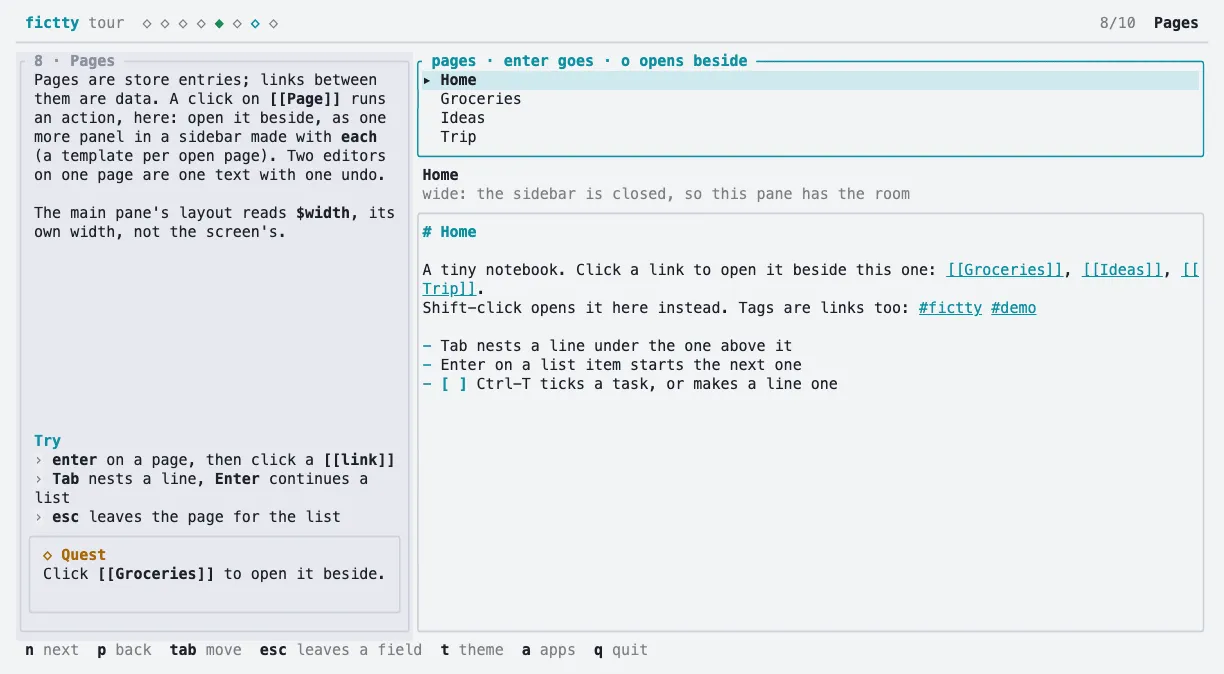Select Trip in the pages list
The width and height of the screenshot is (1224, 674).
point(810,137)
